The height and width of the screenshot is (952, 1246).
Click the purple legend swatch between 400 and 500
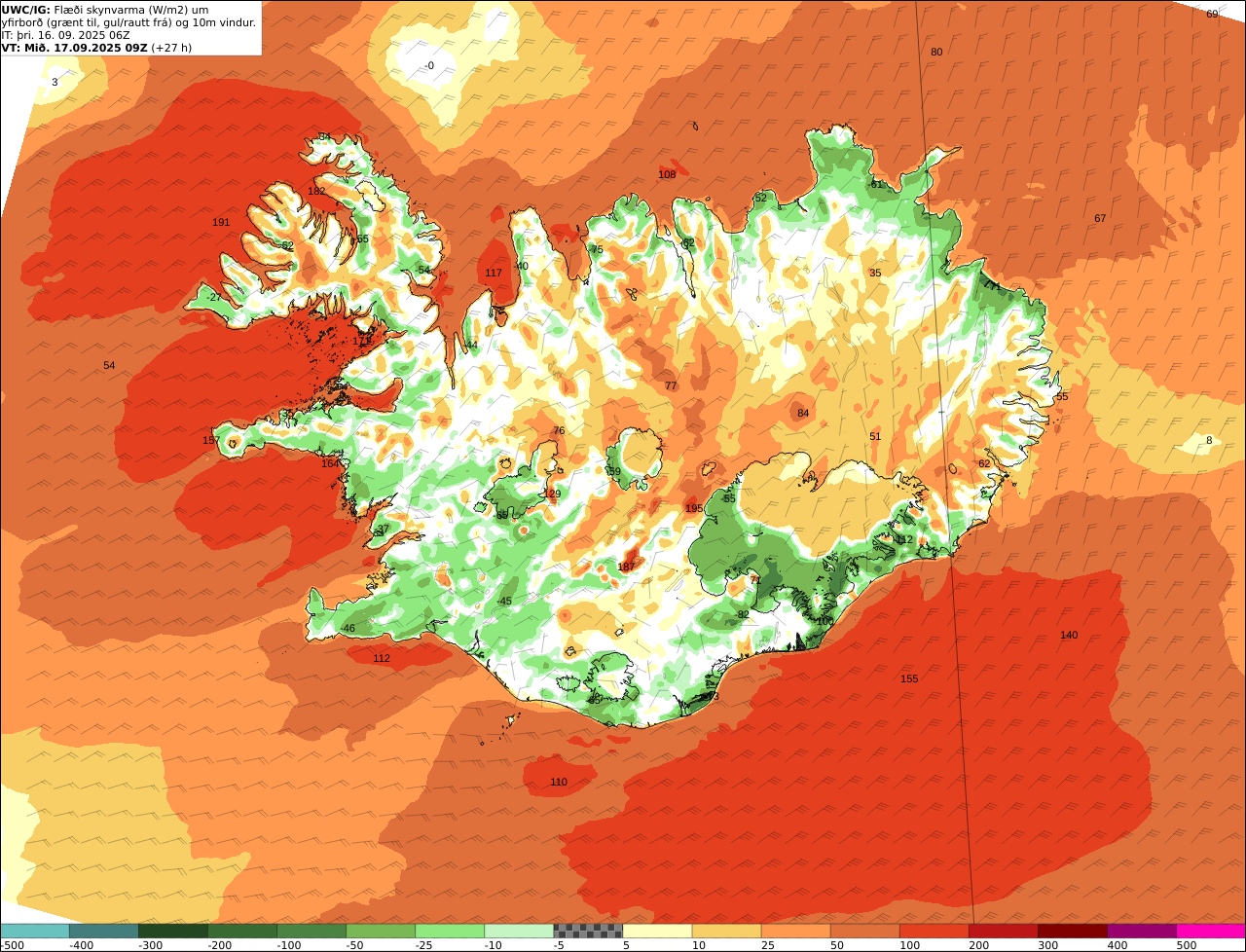(1142, 931)
